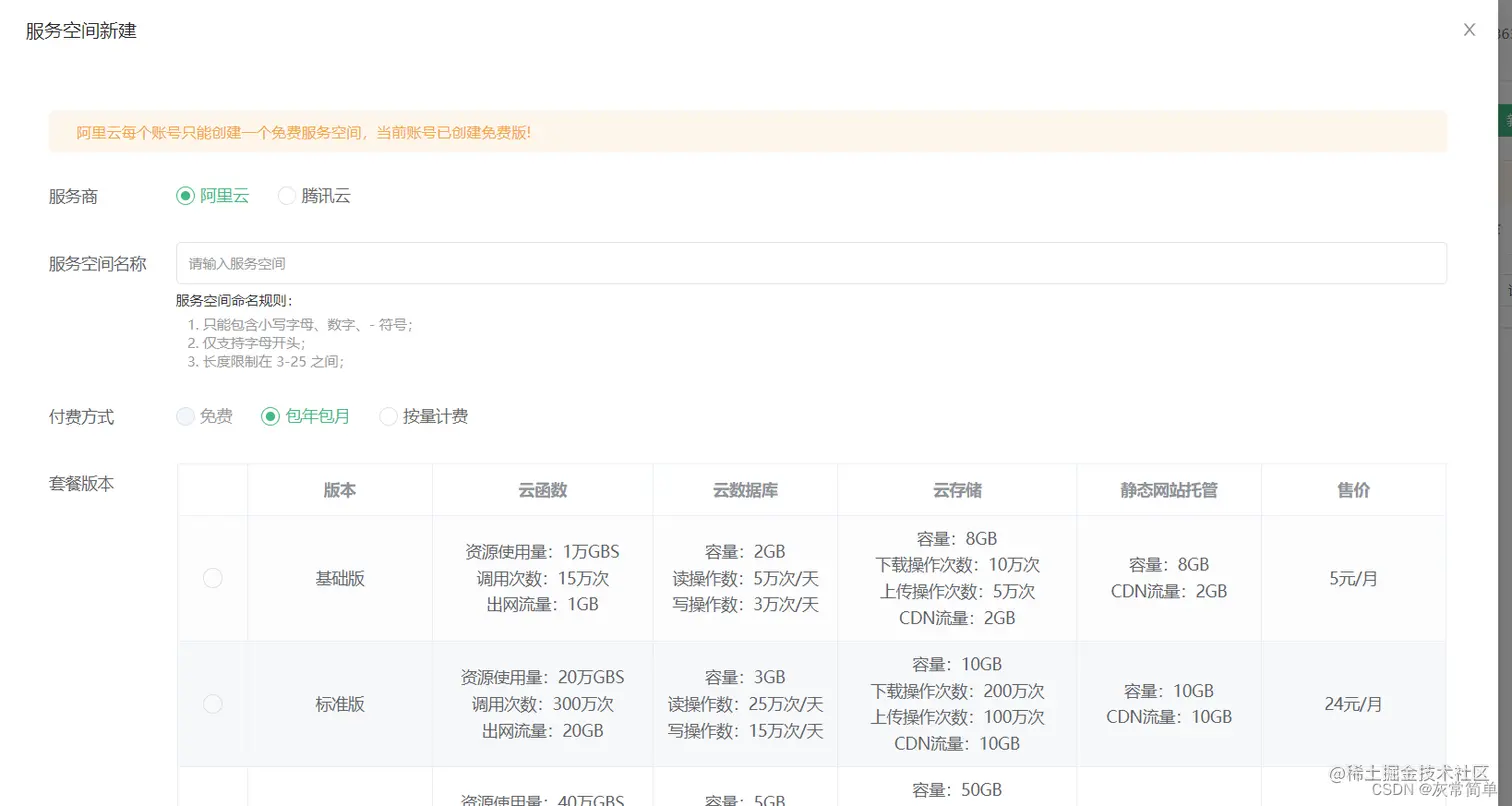This screenshot has height=806, width=1512.
Task: Click the 基础版 version name cell
Action: point(340,578)
